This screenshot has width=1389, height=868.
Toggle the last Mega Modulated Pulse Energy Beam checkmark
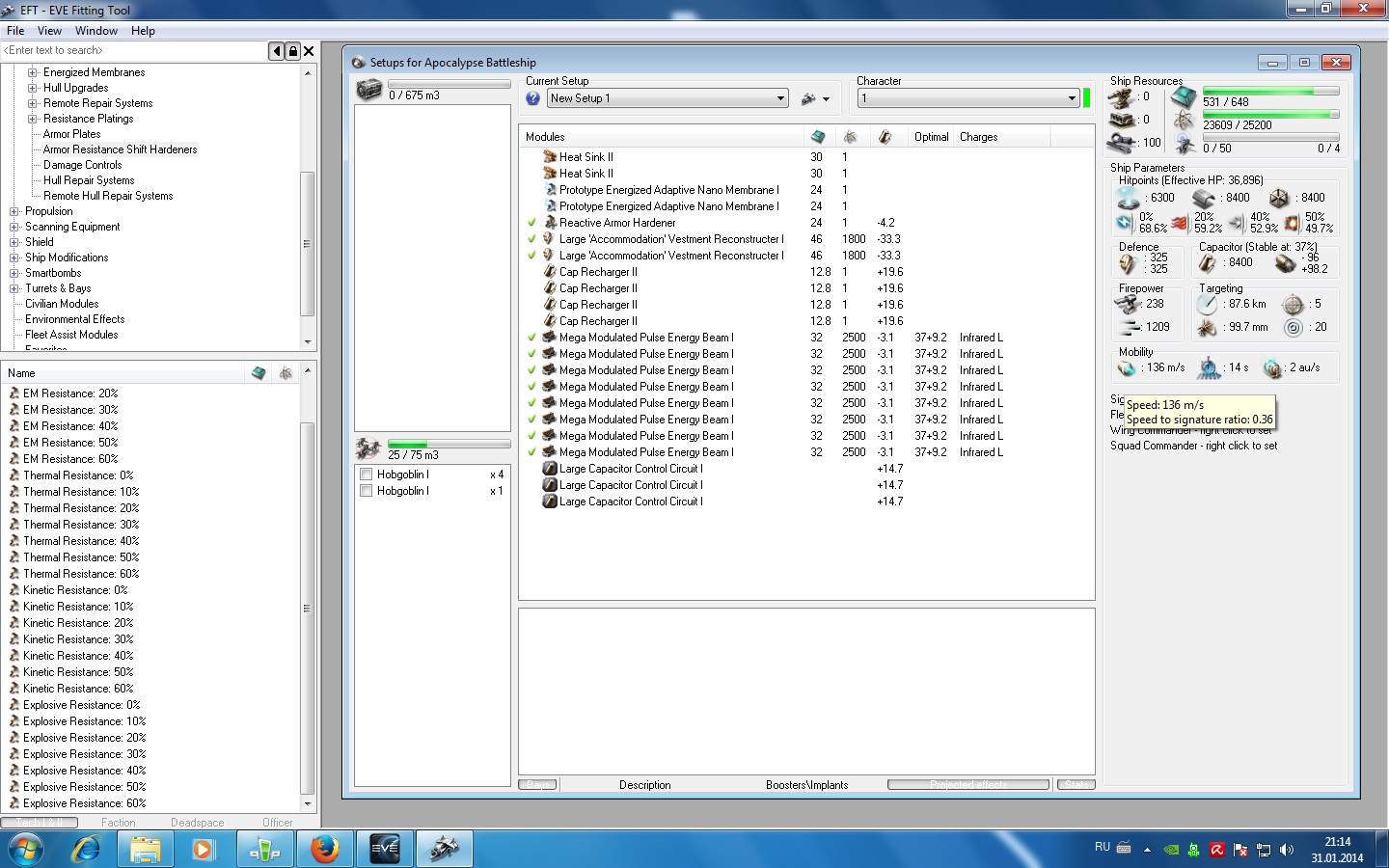click(531, 452)
